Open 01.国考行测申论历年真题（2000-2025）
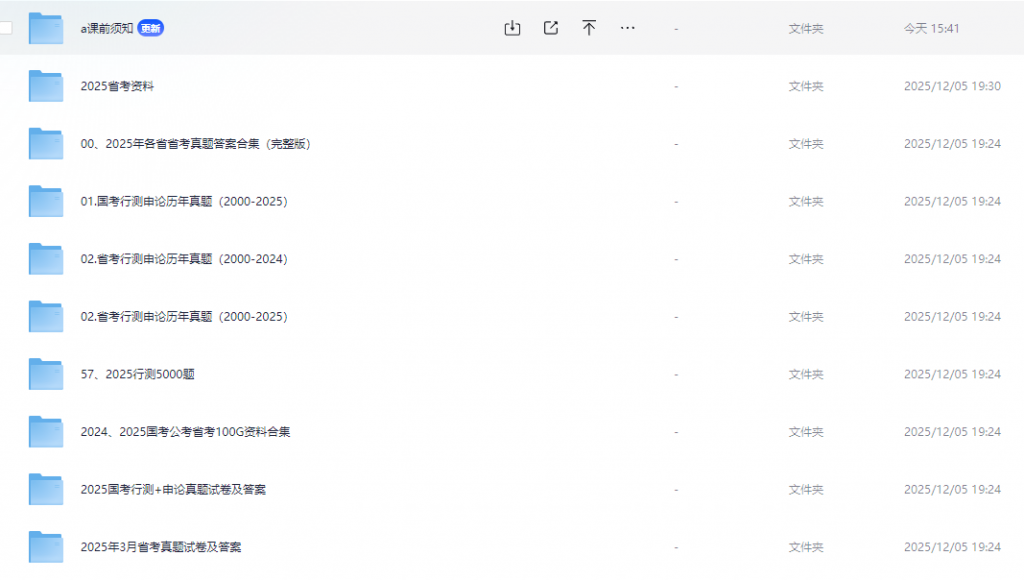Screen dimensions: 1024x580 tap(184, 202)
